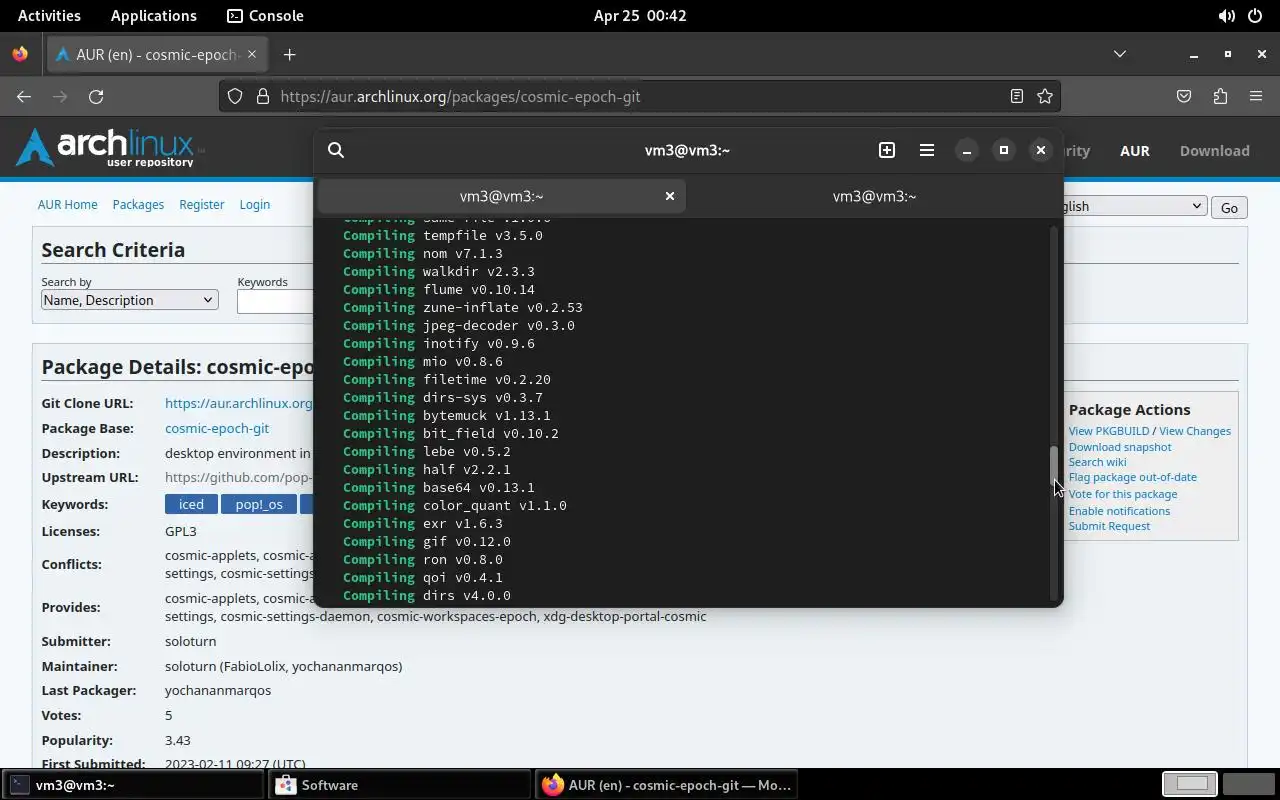Open the Applications menu
This screenshot has width=1280, height=800.
pyautogui.click(x=154, y=16)
